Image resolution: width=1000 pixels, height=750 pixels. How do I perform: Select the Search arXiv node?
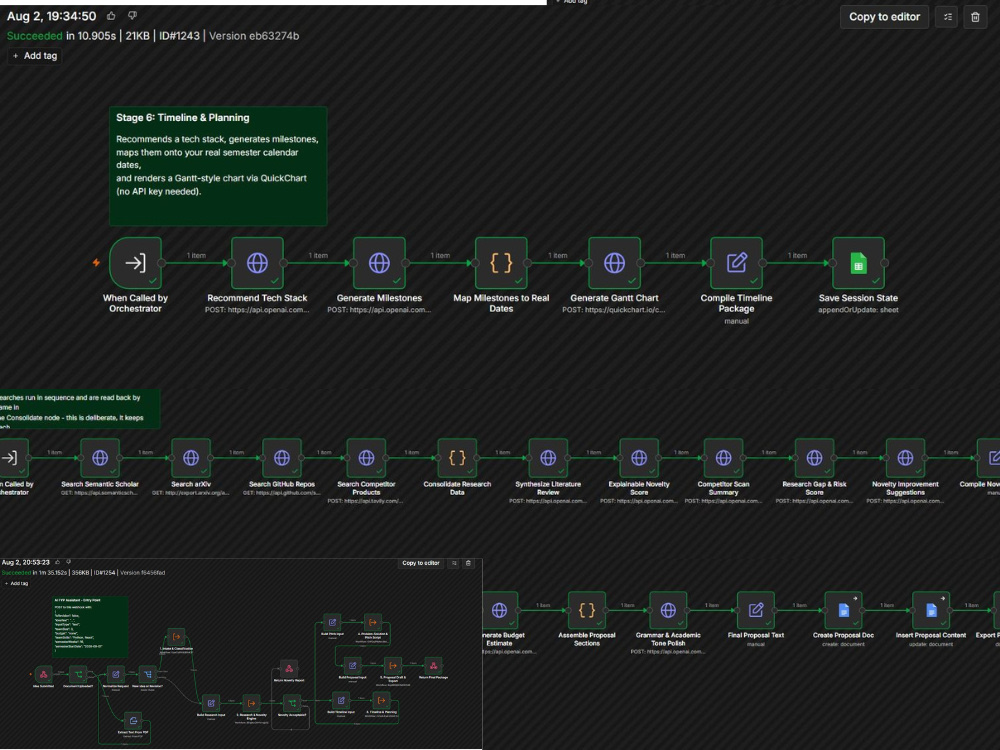pyautogui.click(x=191, y=458)
